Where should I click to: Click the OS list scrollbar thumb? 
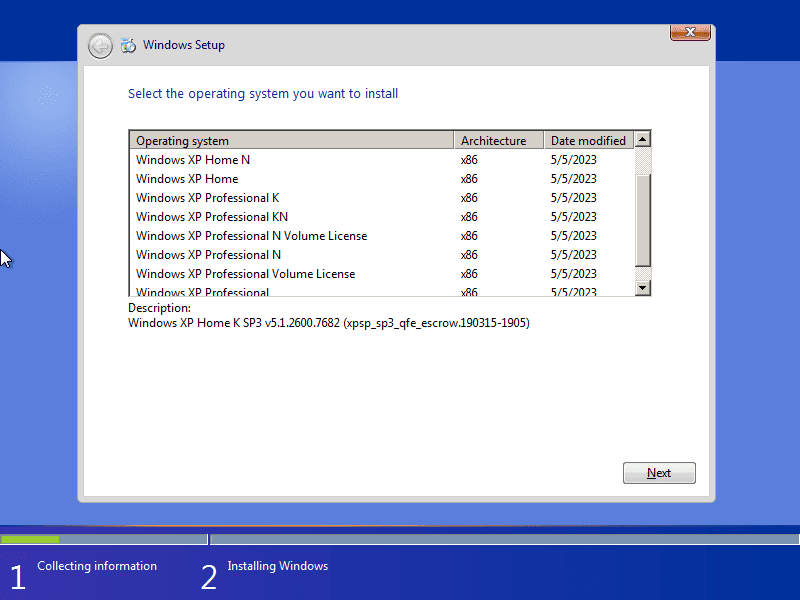[642, 220]
